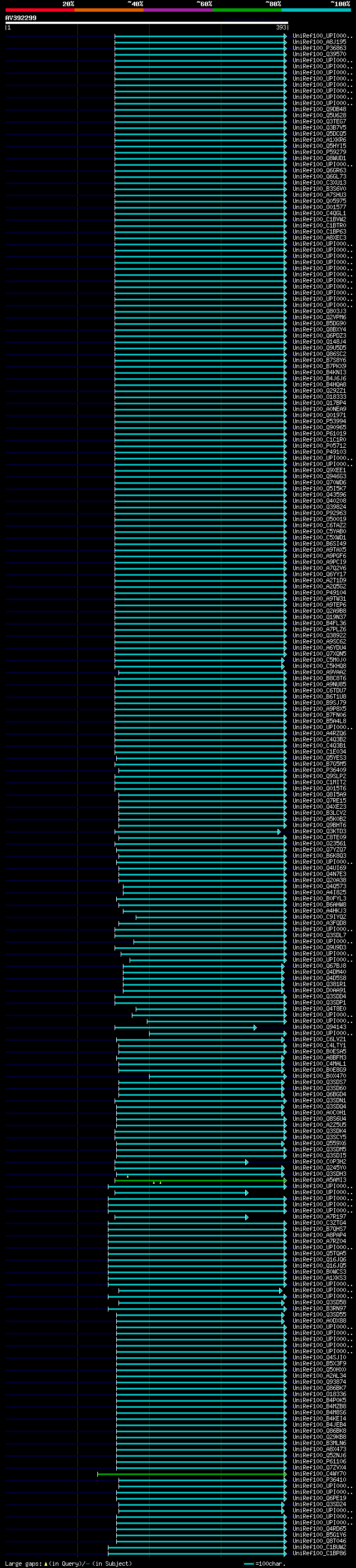Click the orange ~40% legend segment
The image size is (356, 1568).
click(x=109, y=10)
